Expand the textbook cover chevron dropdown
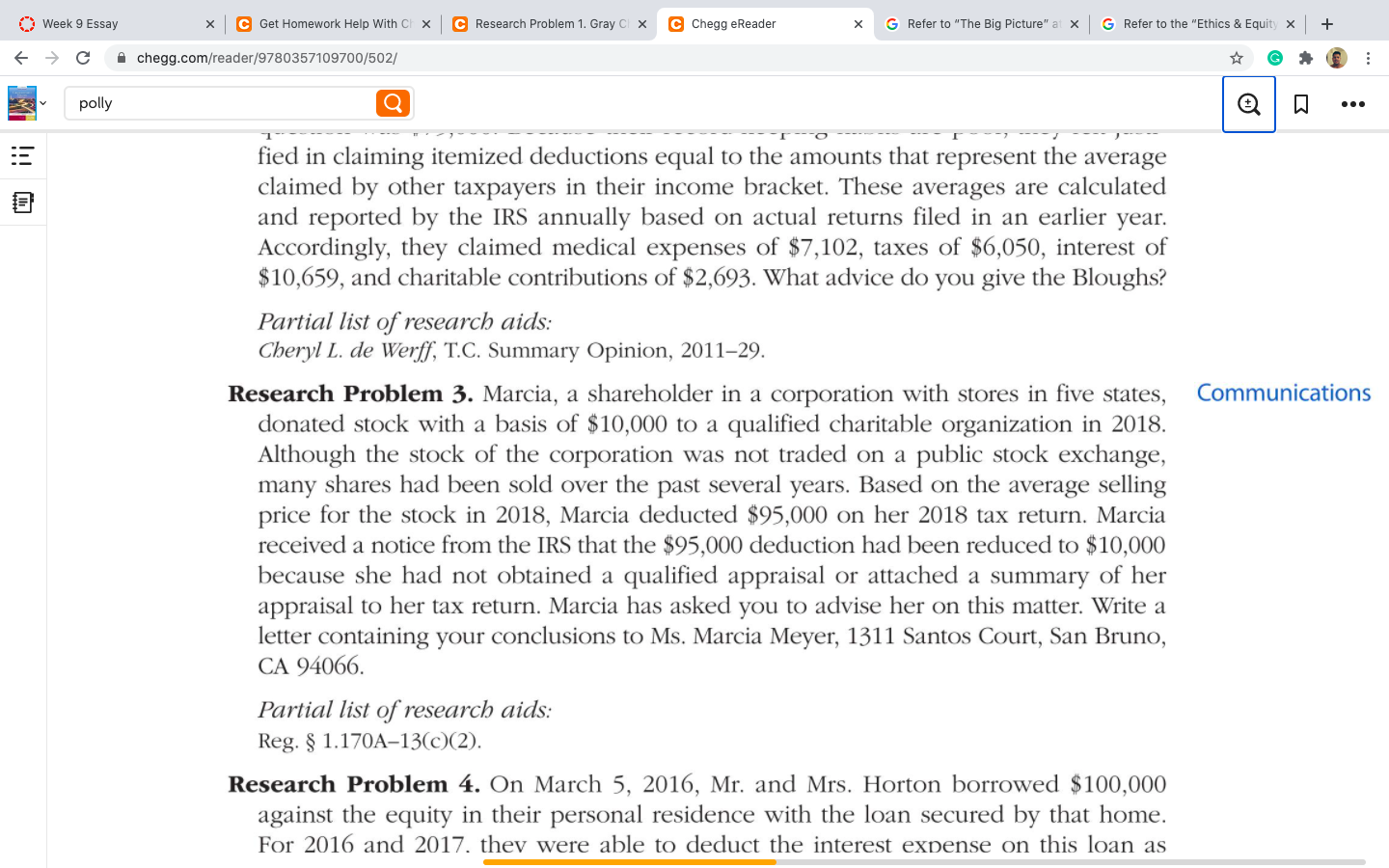Viewport: 1389px width, 868px height. click(x=44, y=103)
